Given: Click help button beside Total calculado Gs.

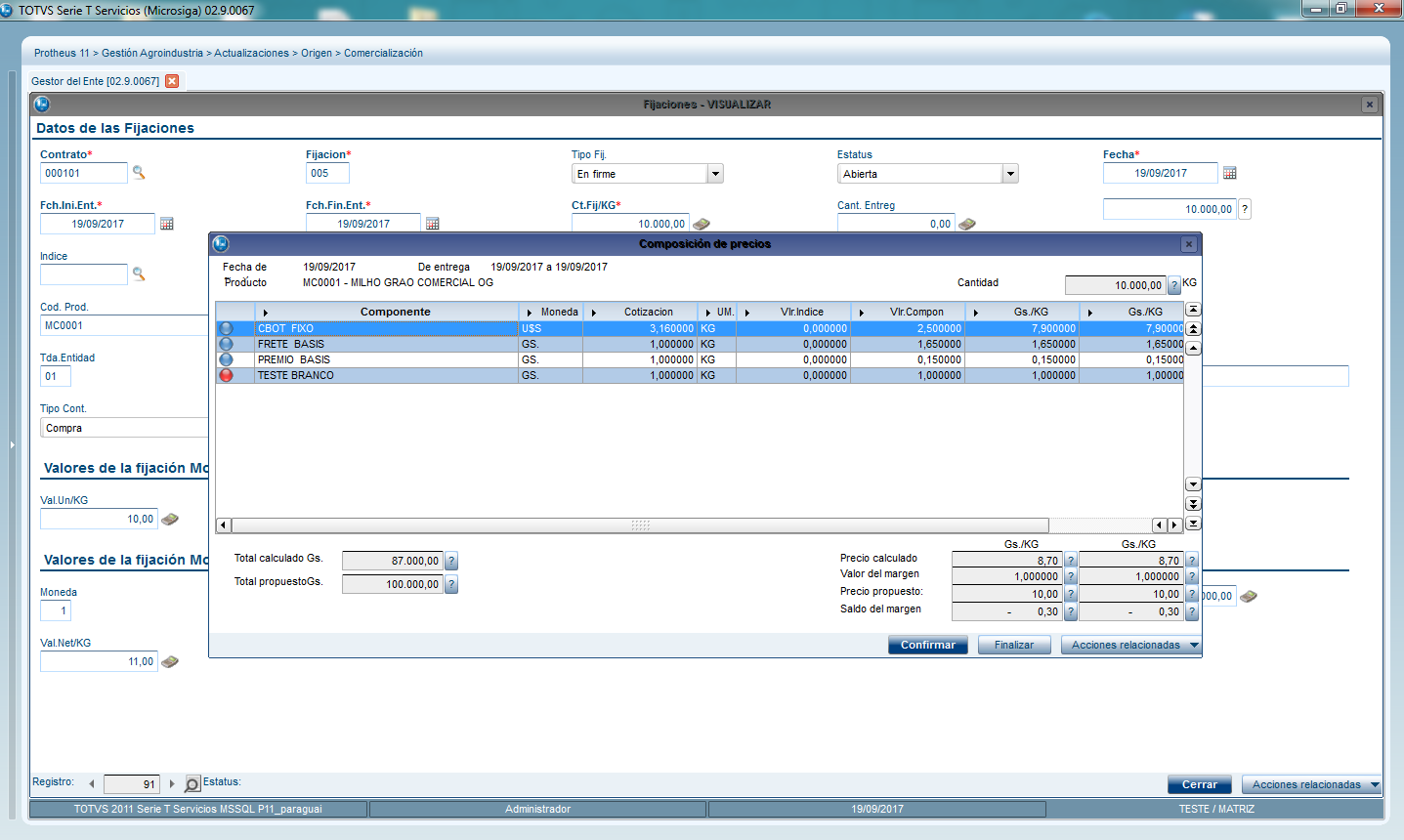Looking at the screenshot, I should click(x=451, y=561).
